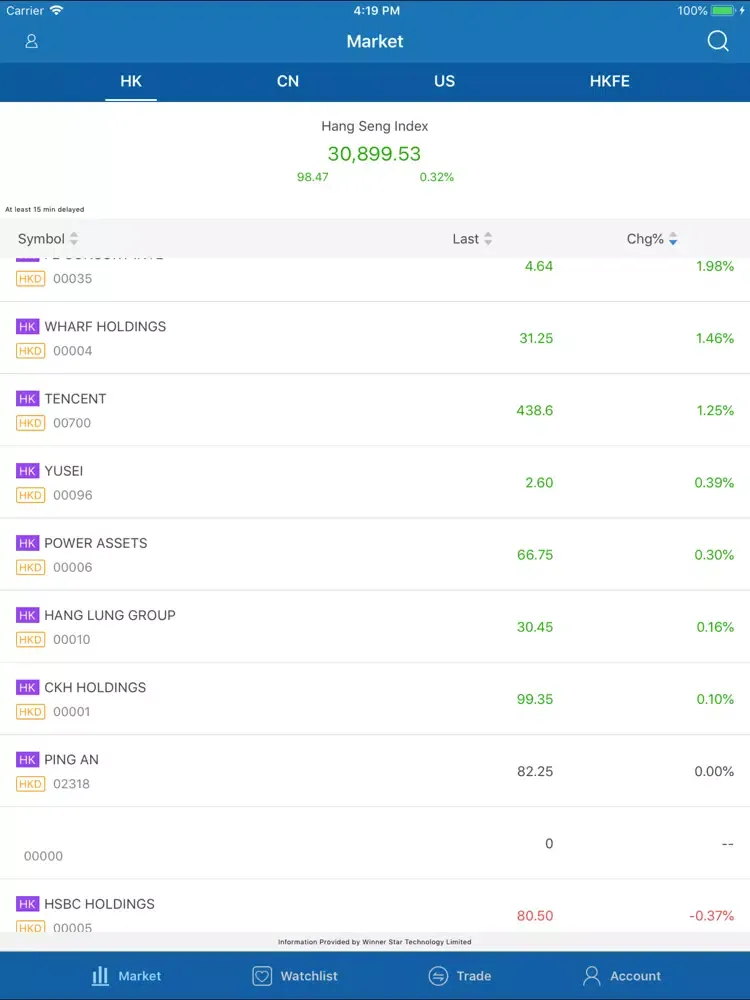Screen dimensions: 750x1000
Task: Open the Account person icon
Action: coord(592,976)
